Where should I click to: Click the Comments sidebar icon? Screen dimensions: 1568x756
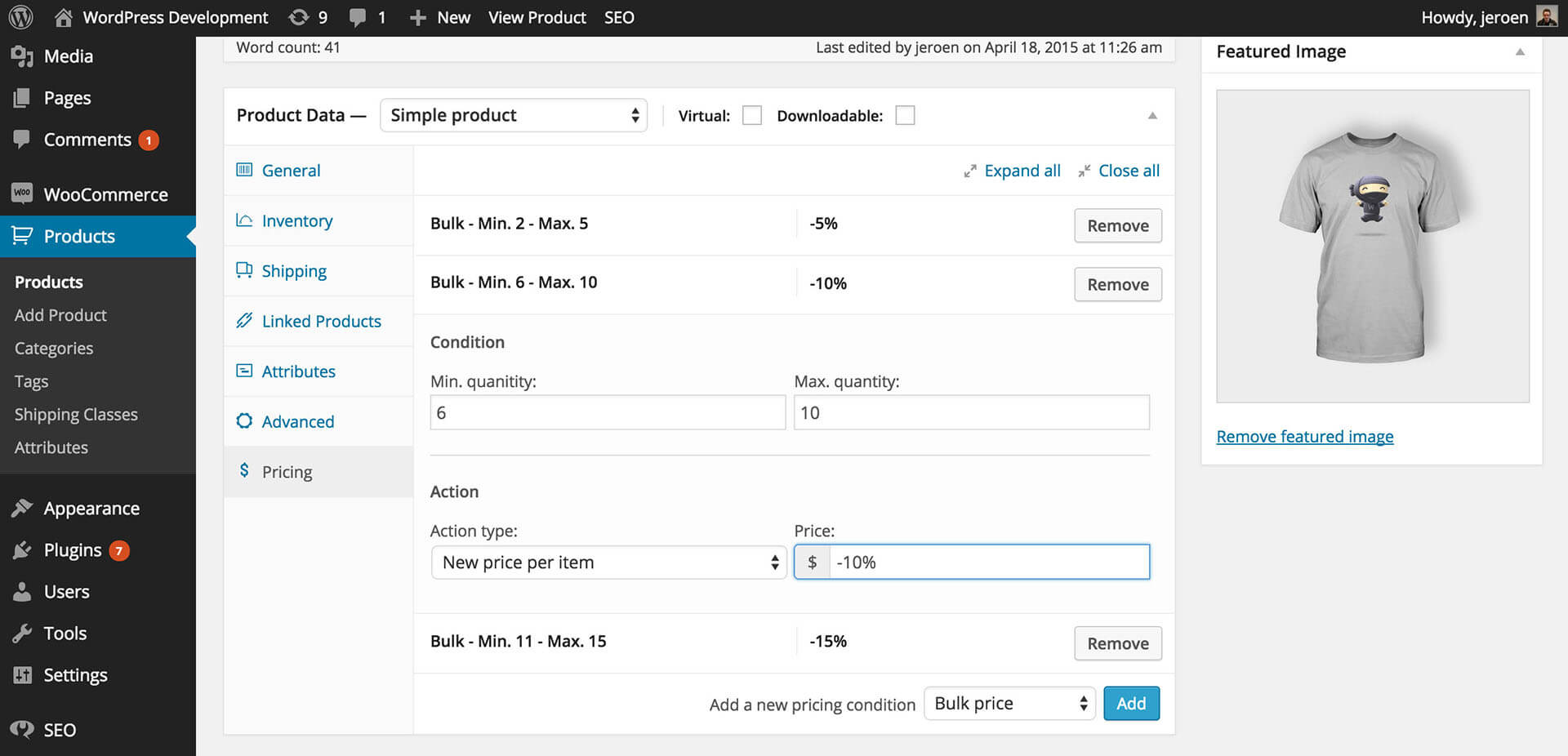[22, 139]
